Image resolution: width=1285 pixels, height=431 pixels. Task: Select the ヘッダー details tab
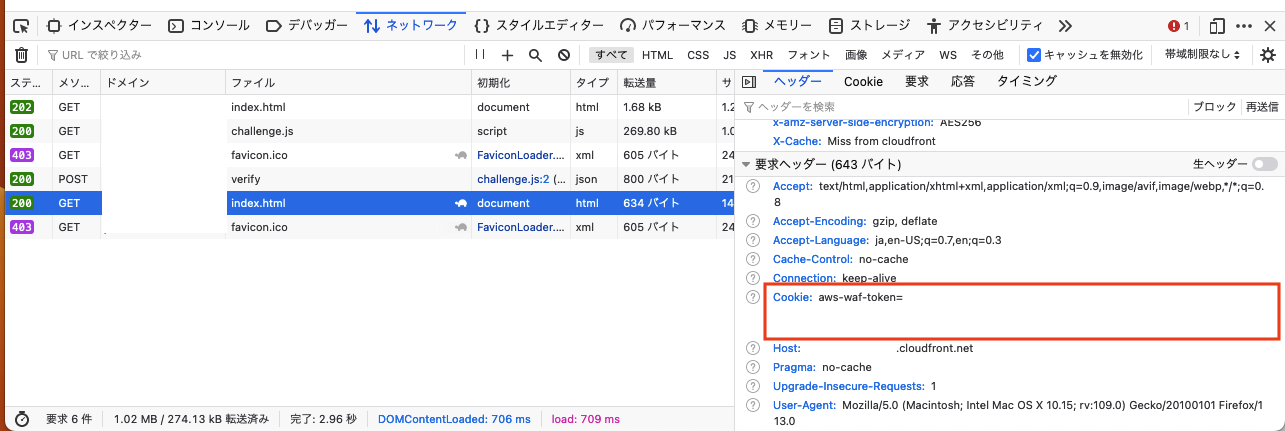[797, 82]
